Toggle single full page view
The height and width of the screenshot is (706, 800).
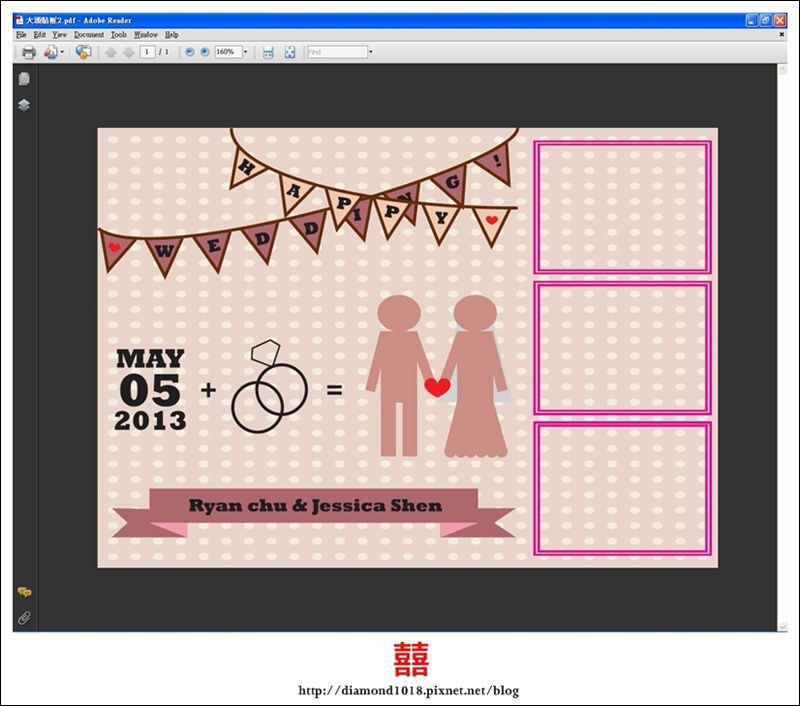[289, 52]
